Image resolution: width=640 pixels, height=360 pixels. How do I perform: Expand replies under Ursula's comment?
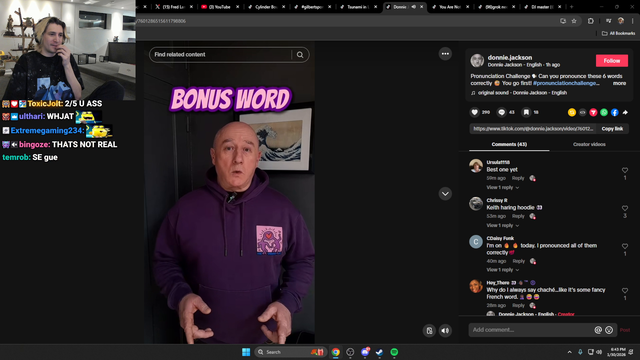[502, 187]
